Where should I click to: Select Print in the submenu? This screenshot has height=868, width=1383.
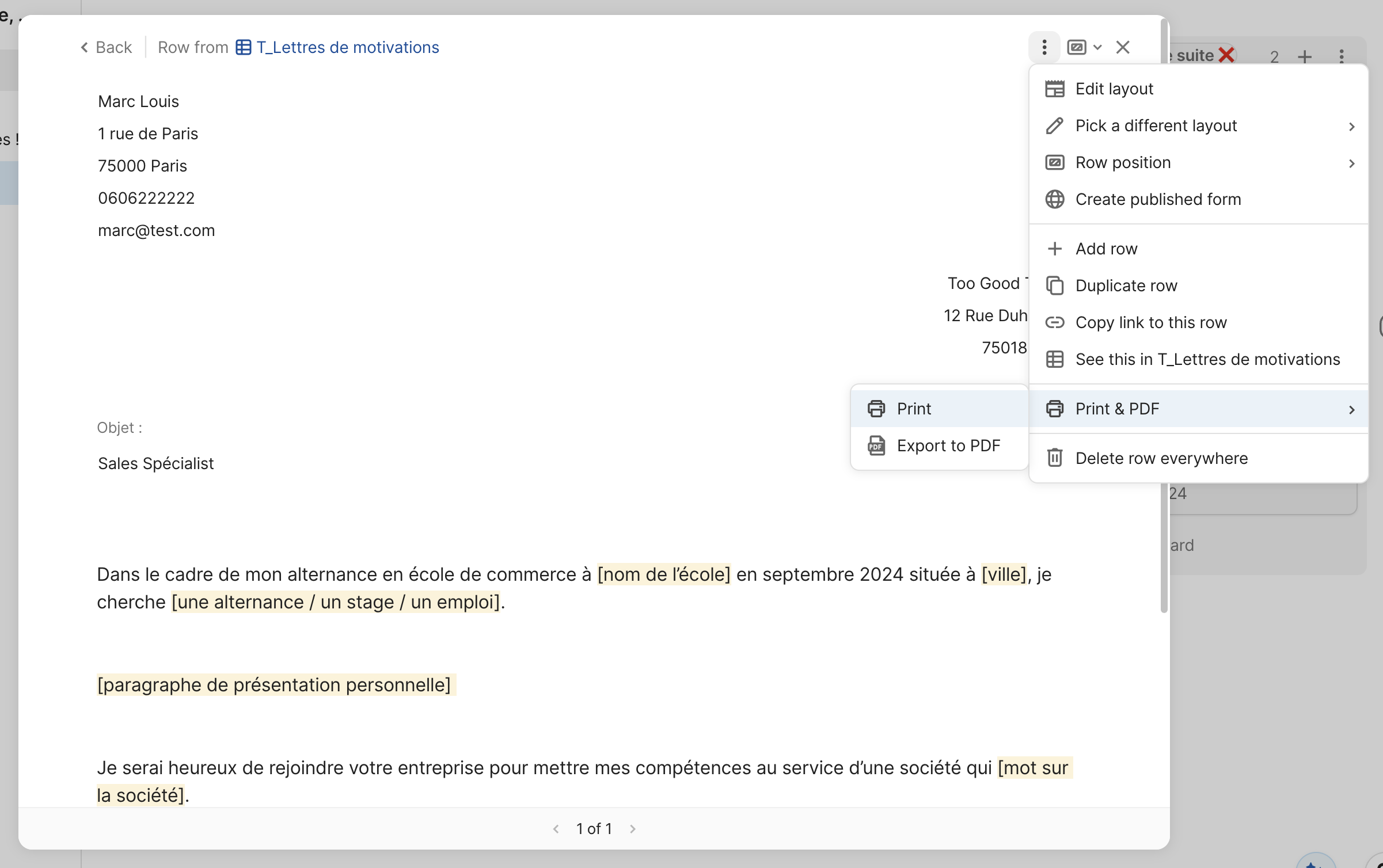click(913, 409)
